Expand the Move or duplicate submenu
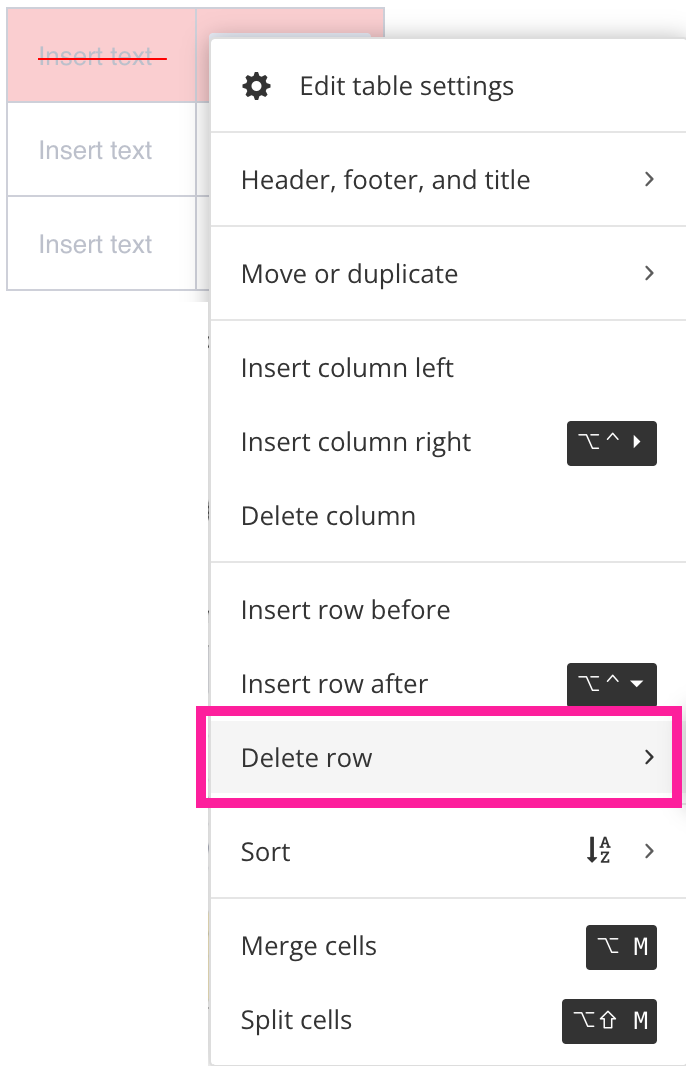686x1066 pixels. point(649,274)
